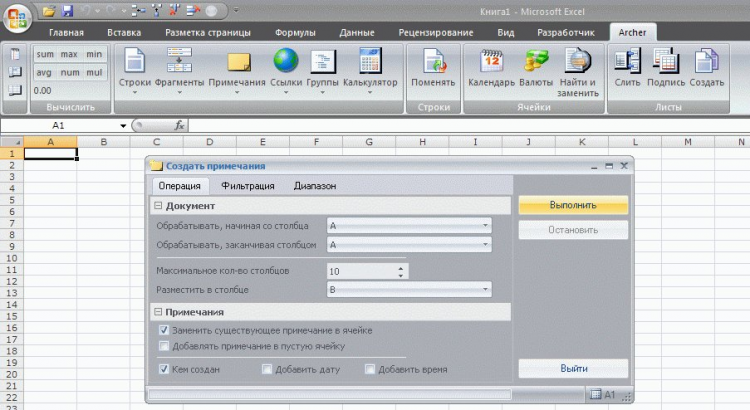Open the Калькулятор tool icon
Image resolution: width=750 pixels, height=410 pixels.
click(370, 60)
